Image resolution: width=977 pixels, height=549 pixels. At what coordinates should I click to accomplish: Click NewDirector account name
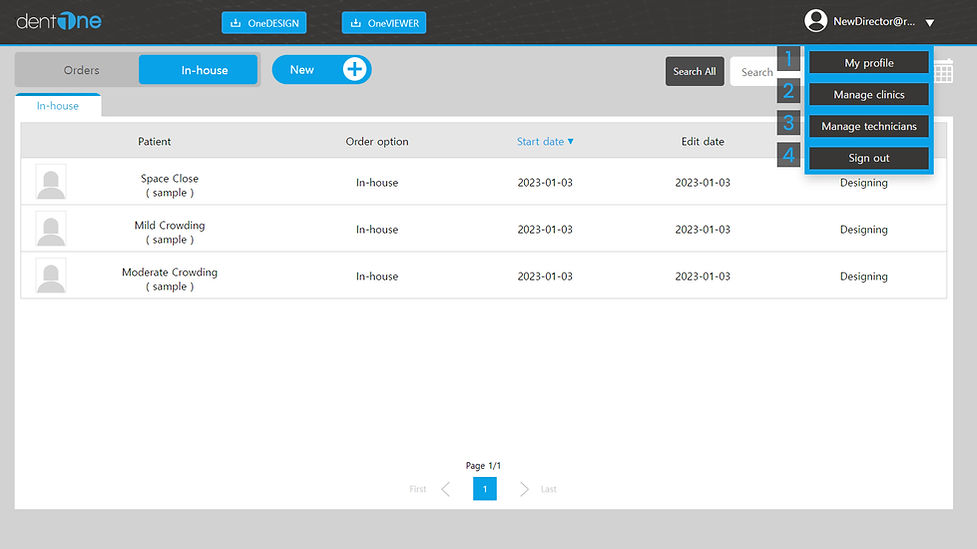(x=874, y=21)
